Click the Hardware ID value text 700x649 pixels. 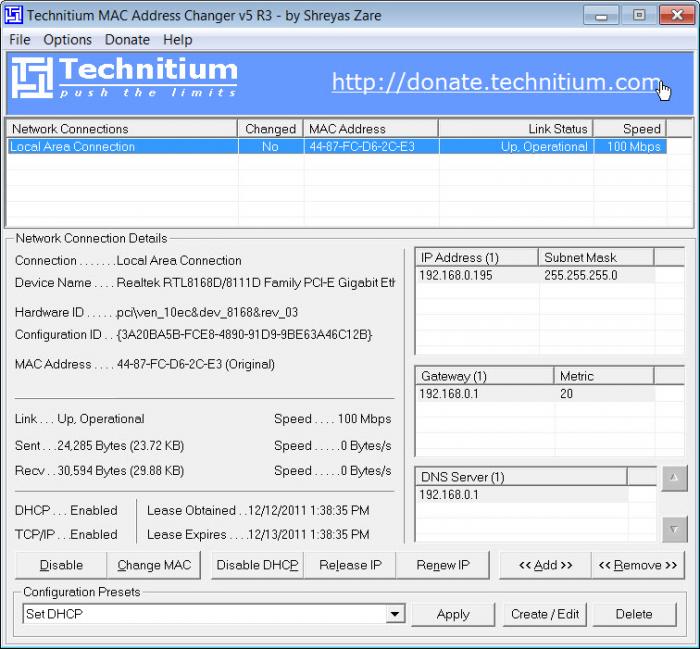click(x=207, y=312)
